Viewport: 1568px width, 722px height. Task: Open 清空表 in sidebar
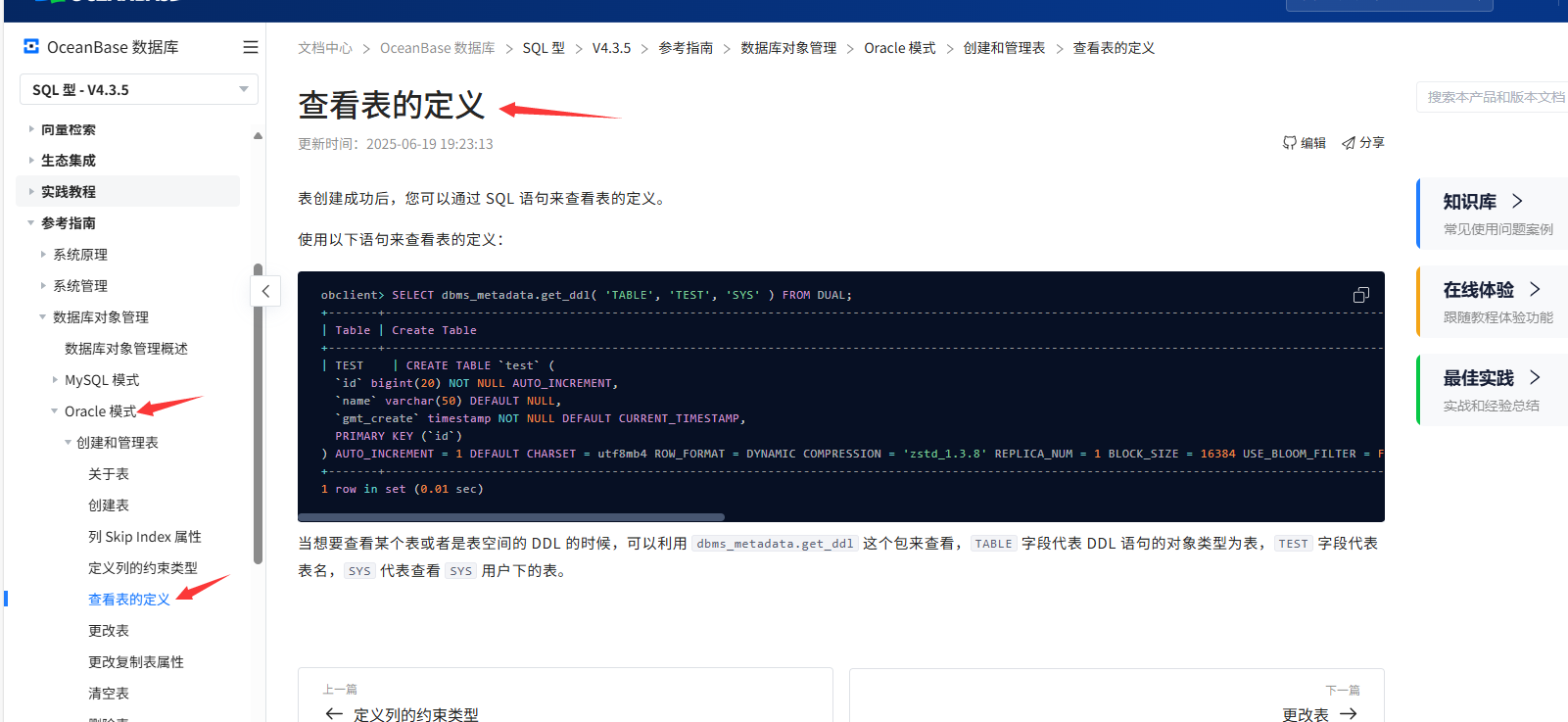(x=109, y=694)
